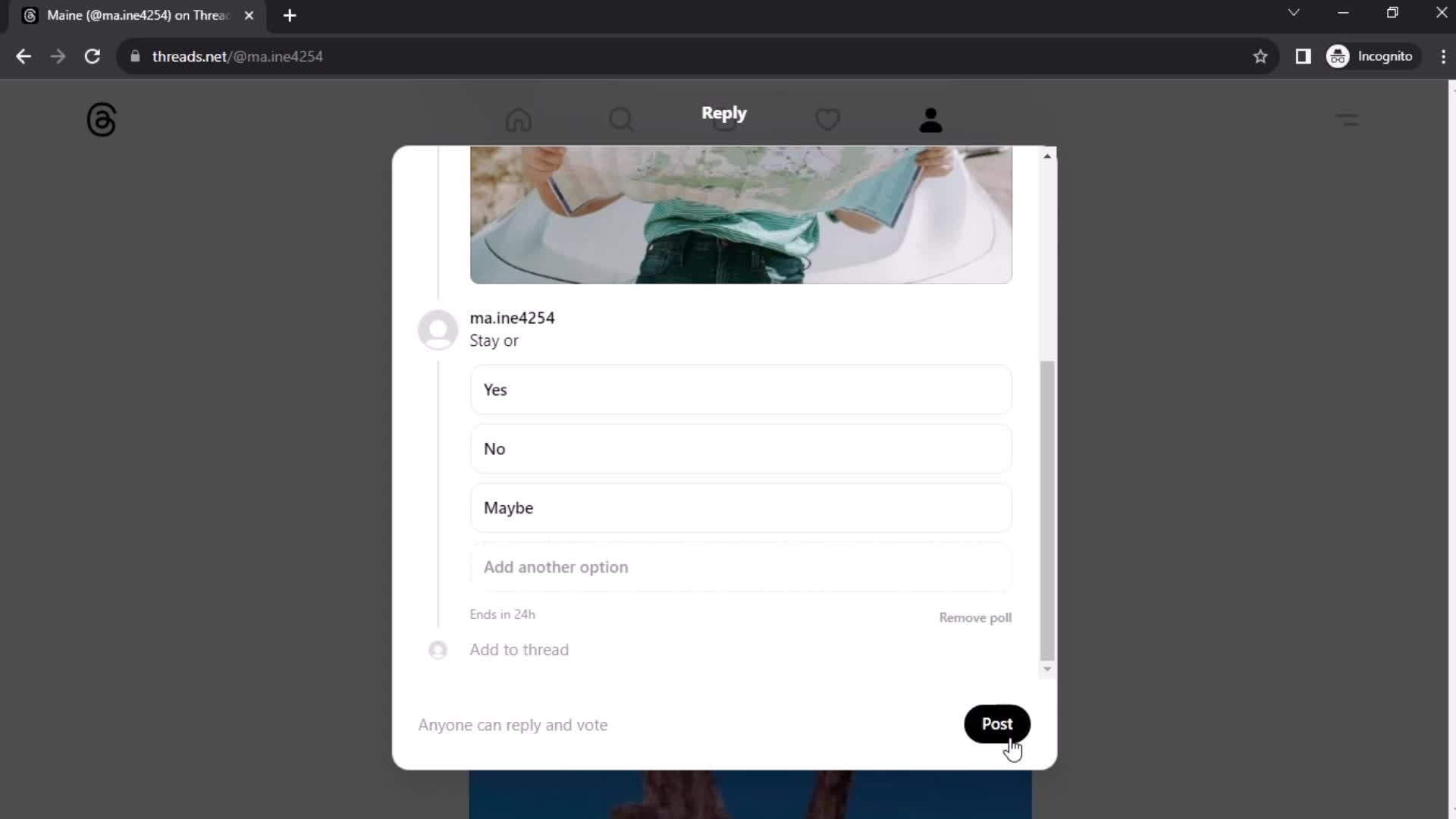Click the user photo thumbnail at top
Screen dimensions: 1456x819
tap(437, 328)
